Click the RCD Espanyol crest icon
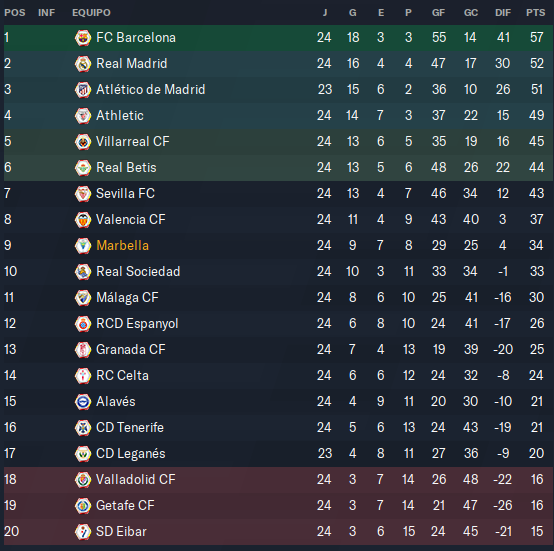 (83, 324)
